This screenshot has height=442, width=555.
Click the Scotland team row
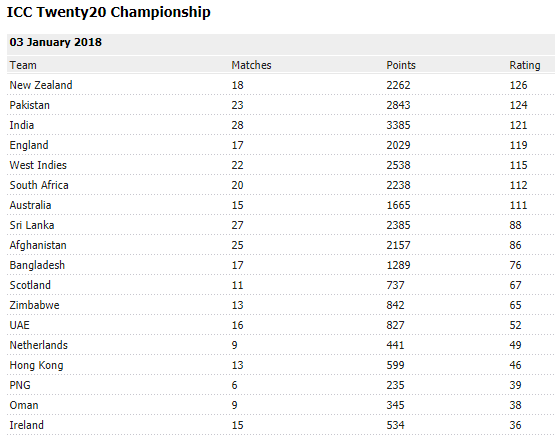281,285
